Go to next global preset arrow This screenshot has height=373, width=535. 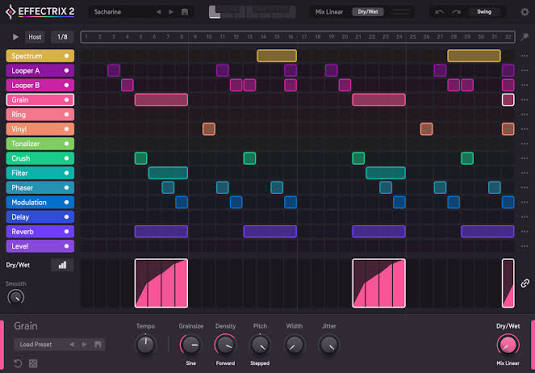tap(171, 12)
